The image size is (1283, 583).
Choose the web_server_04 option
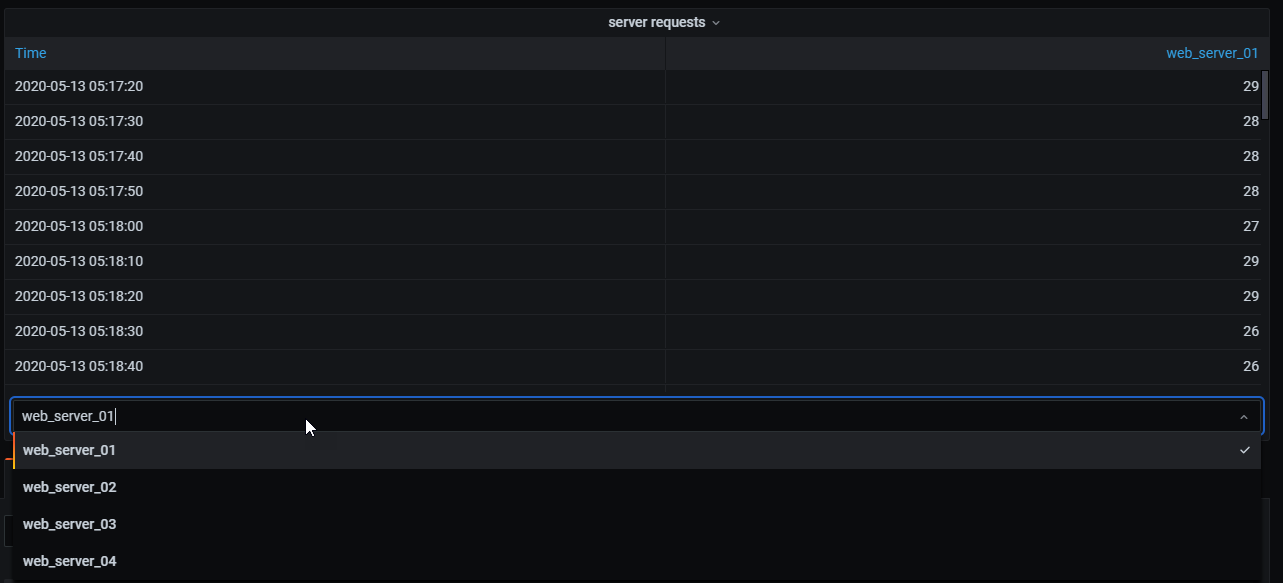(69, 561)
